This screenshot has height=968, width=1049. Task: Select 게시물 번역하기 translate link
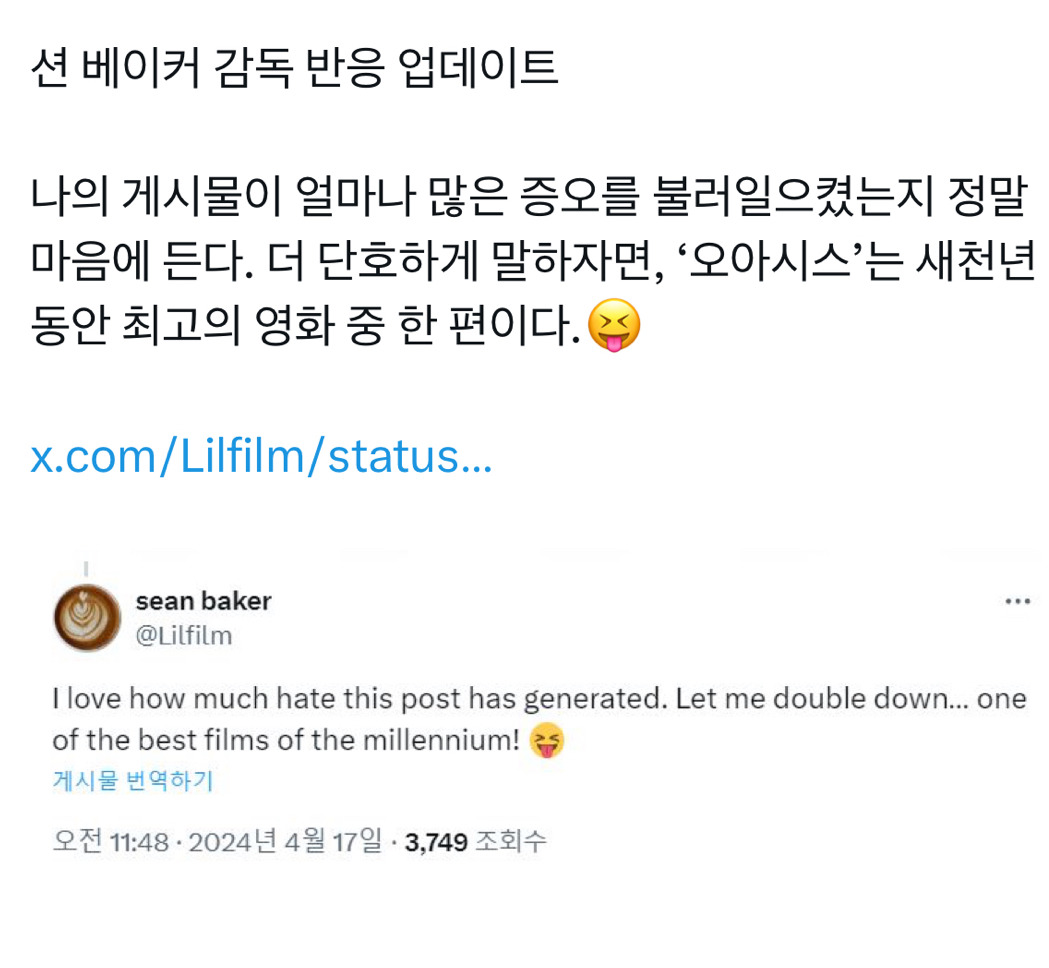coord(132,780)
